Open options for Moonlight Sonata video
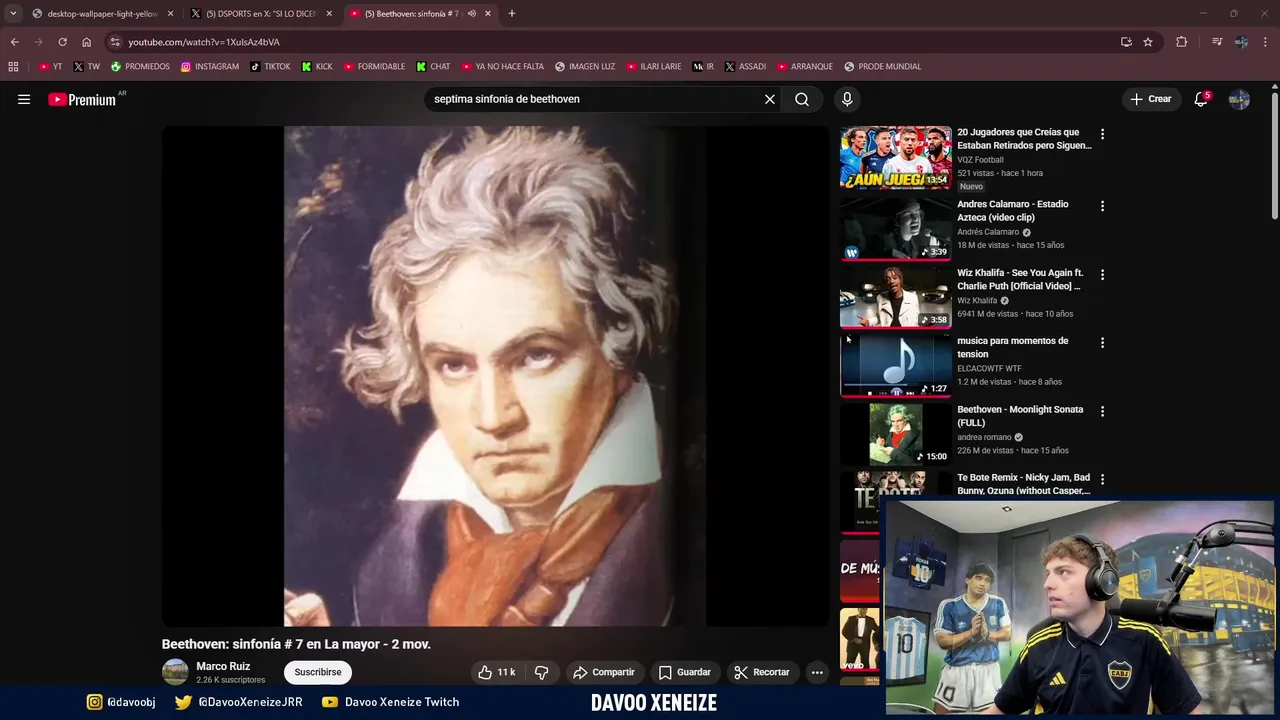Viewport: 1280px width, 720px height. click(x=1102, y=411)
